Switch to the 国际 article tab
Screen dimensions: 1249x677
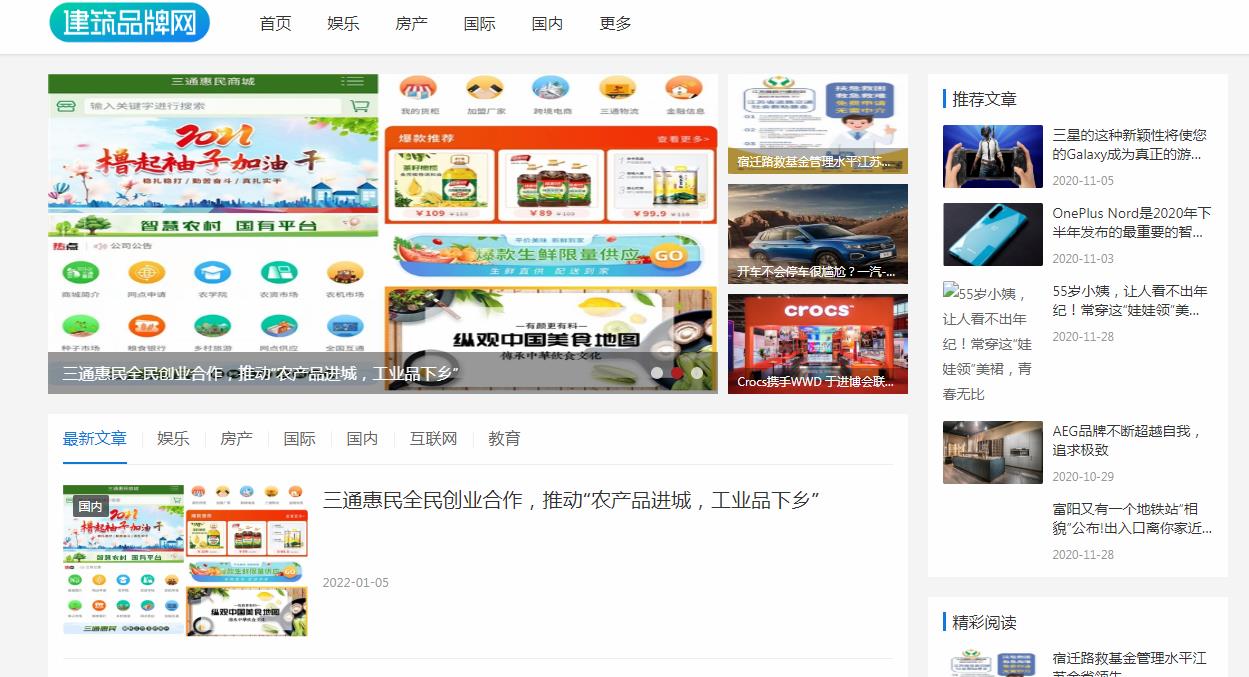click(299, 438)
